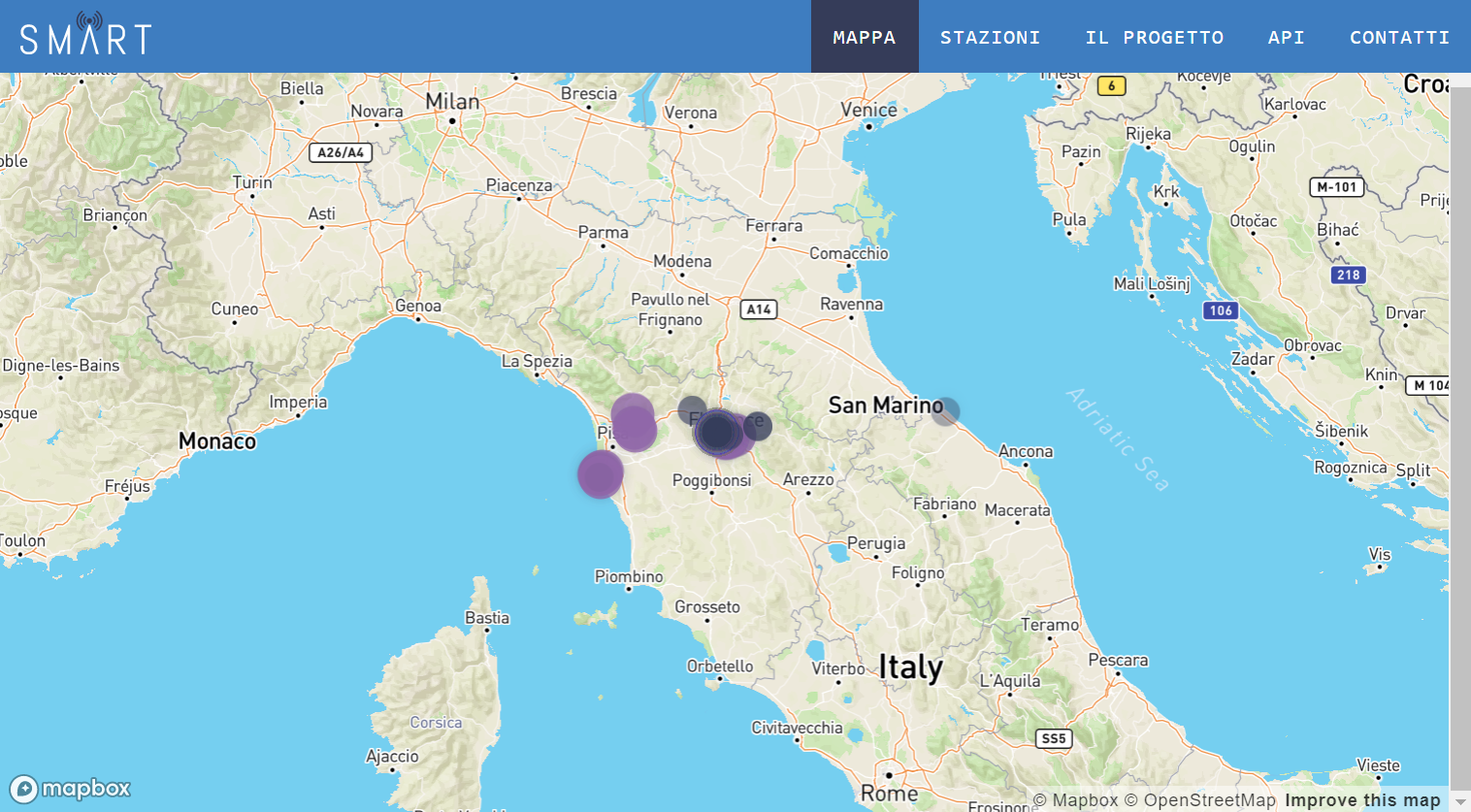The image size is (1471, 812).
Task: Select the dark navy station marker over Florence
Action: point(716,432)
